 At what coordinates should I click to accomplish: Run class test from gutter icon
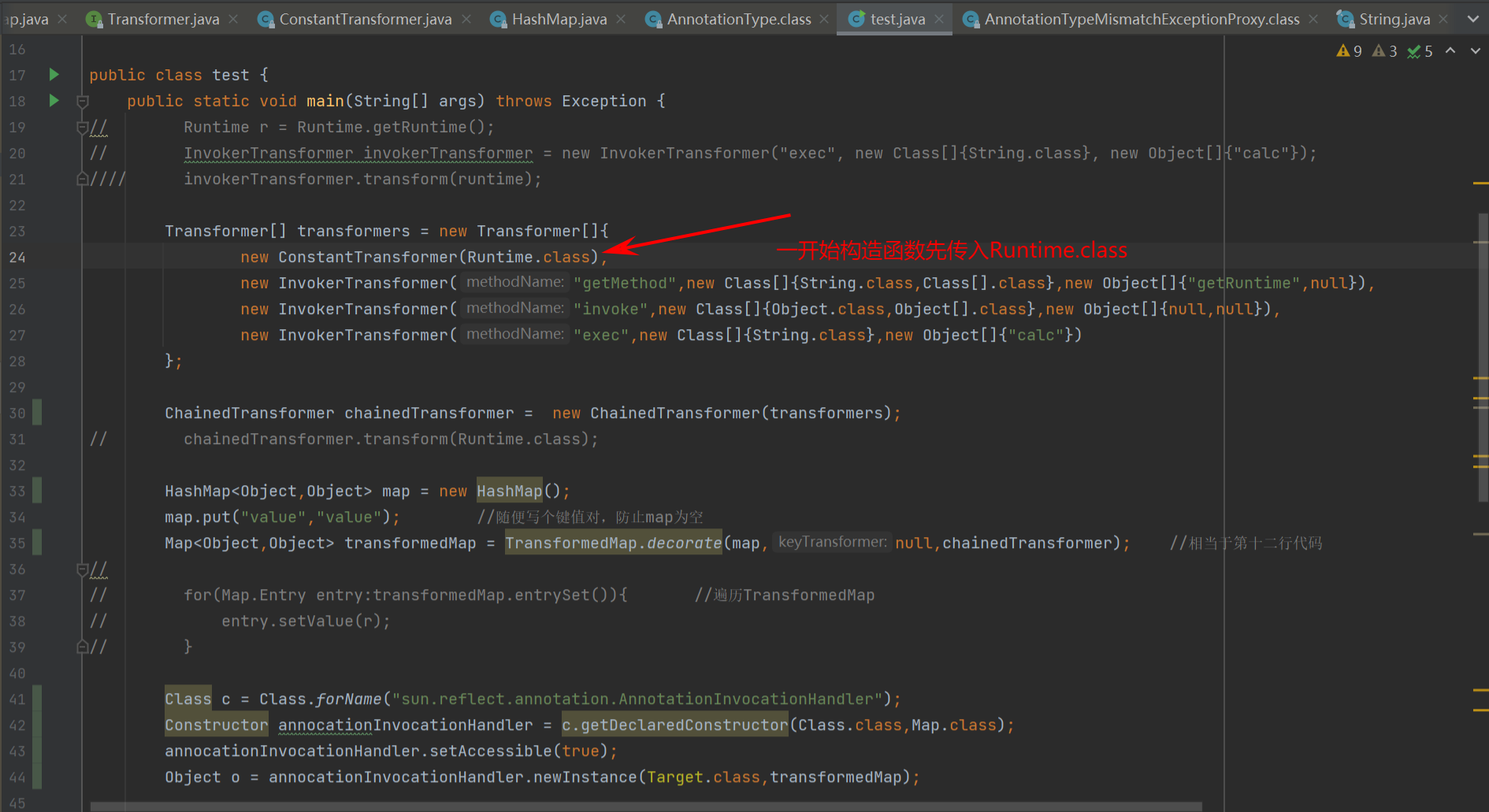(54, 74)
